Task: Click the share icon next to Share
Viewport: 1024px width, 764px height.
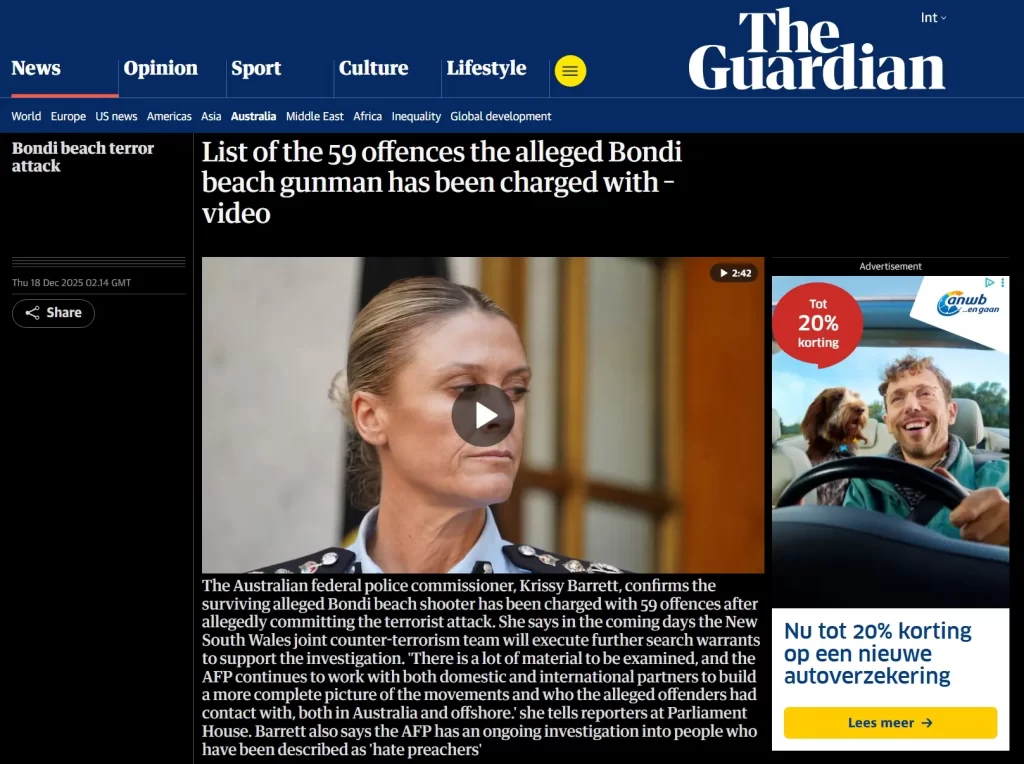Action: coord(32,313)
